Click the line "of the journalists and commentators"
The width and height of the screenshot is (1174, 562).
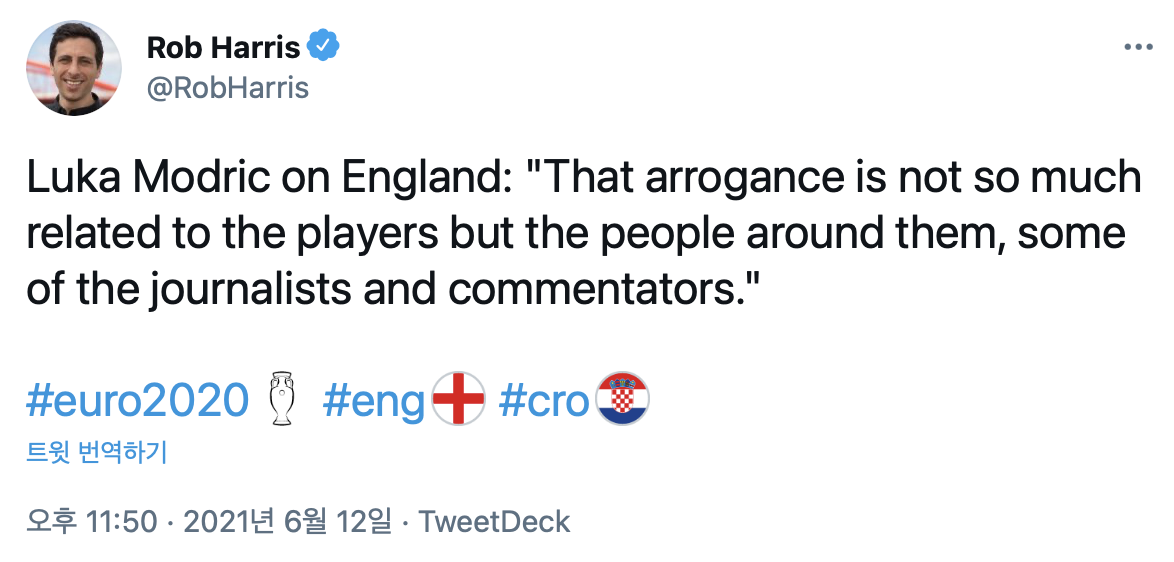point(392,290)
